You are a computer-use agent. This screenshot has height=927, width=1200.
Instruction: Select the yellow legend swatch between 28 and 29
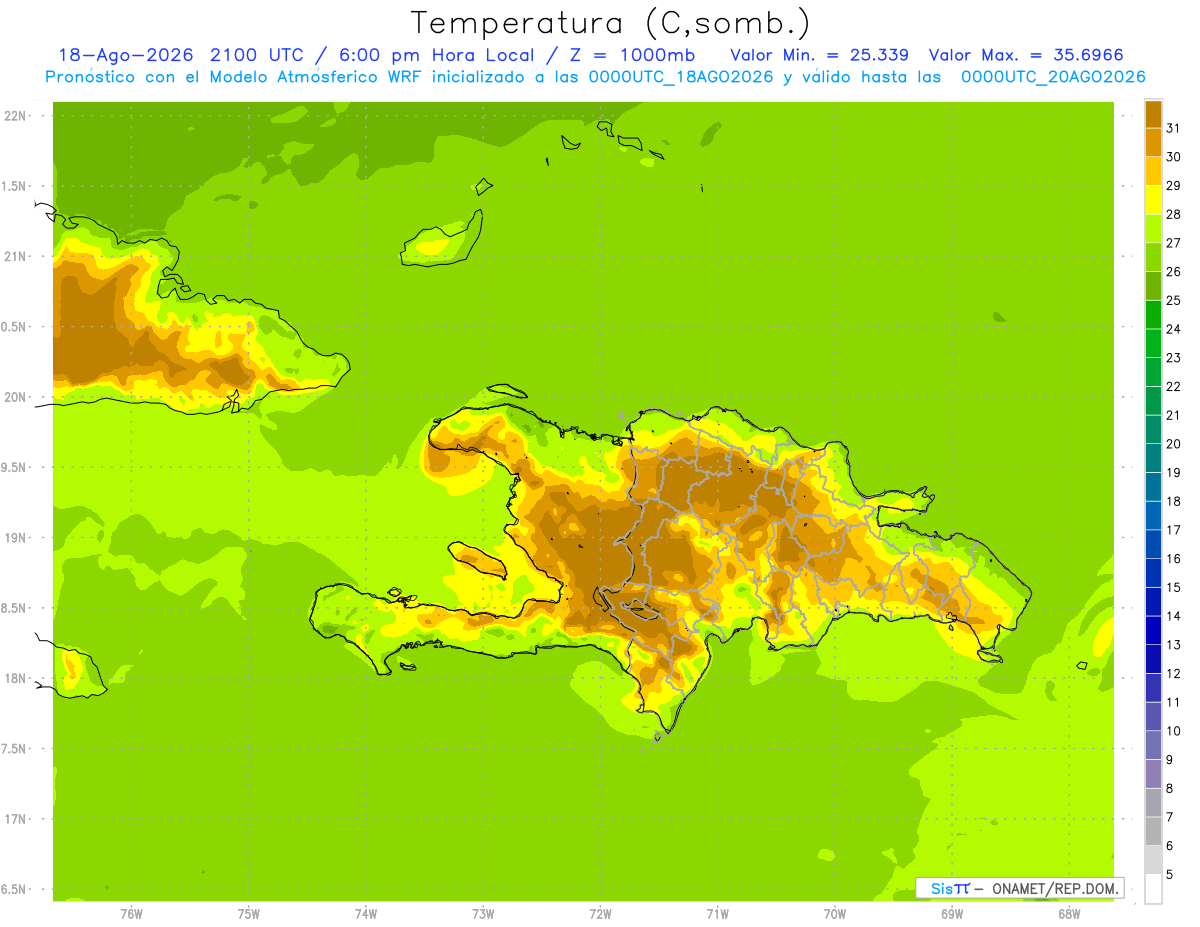point(1153,200)
